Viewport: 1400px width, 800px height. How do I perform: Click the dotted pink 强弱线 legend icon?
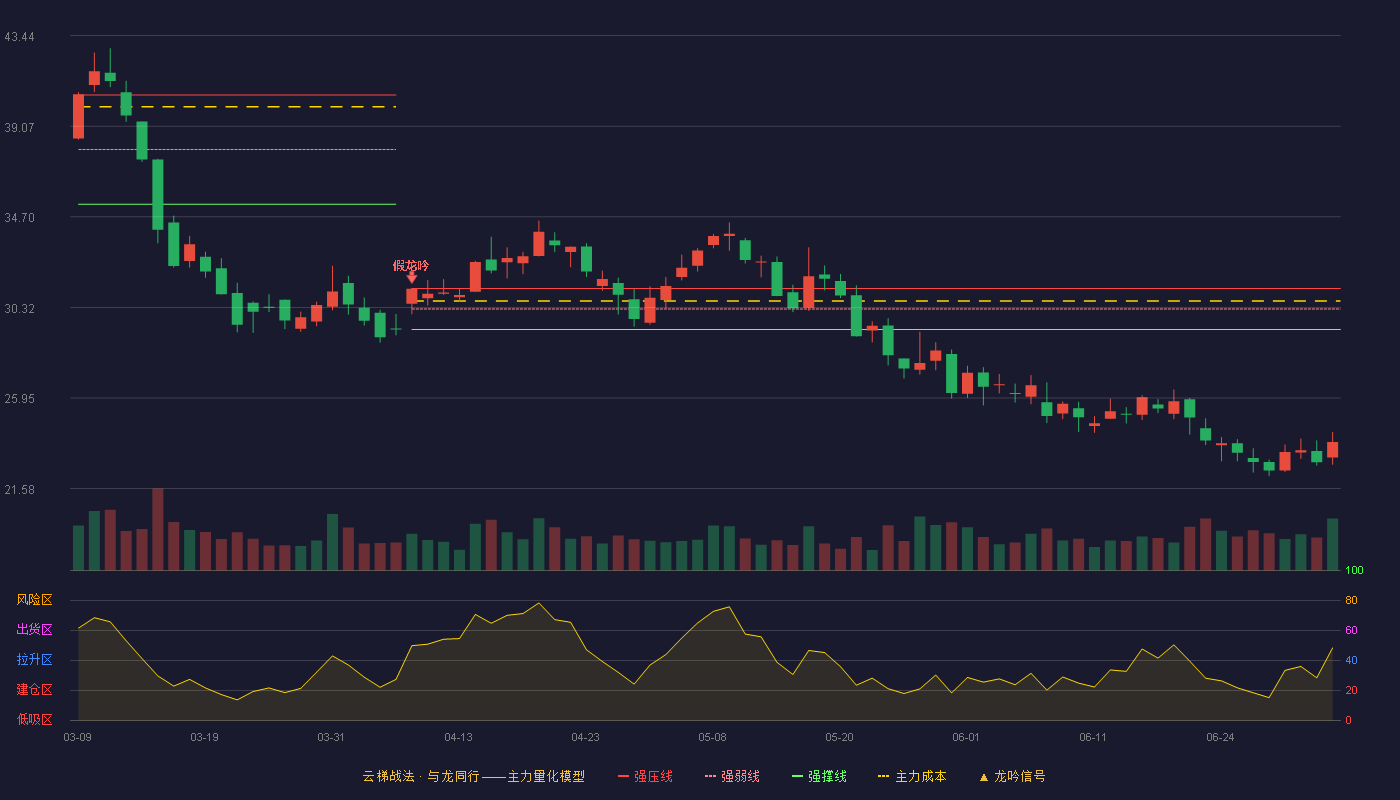pos(711,776)
